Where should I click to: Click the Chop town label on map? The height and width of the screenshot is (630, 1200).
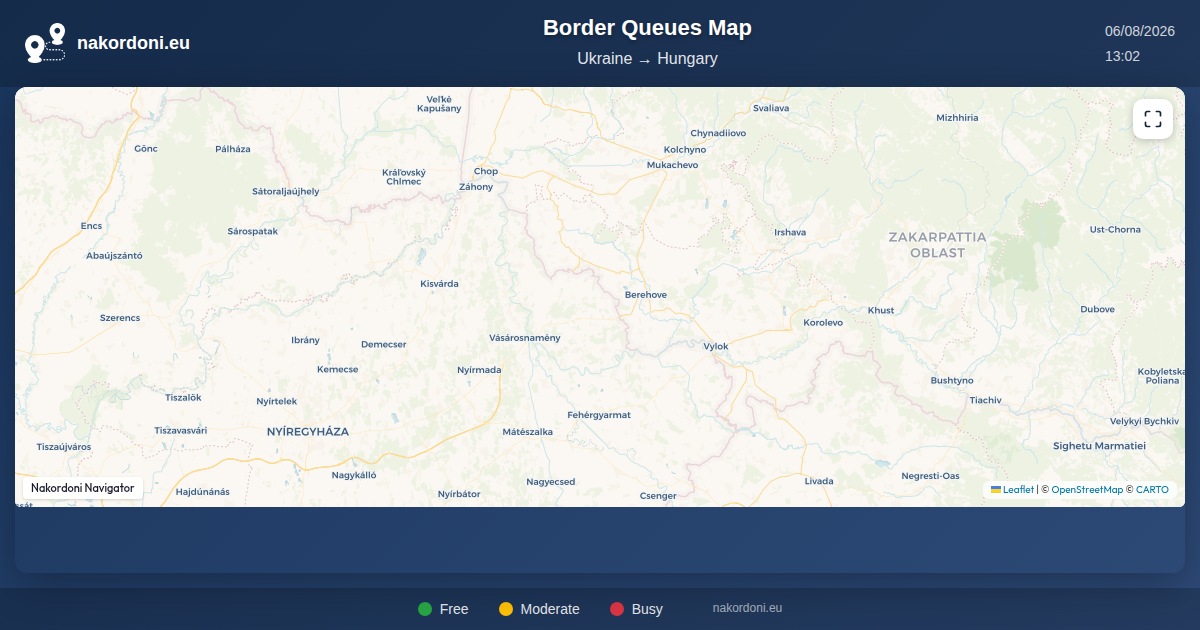[486, 171]
